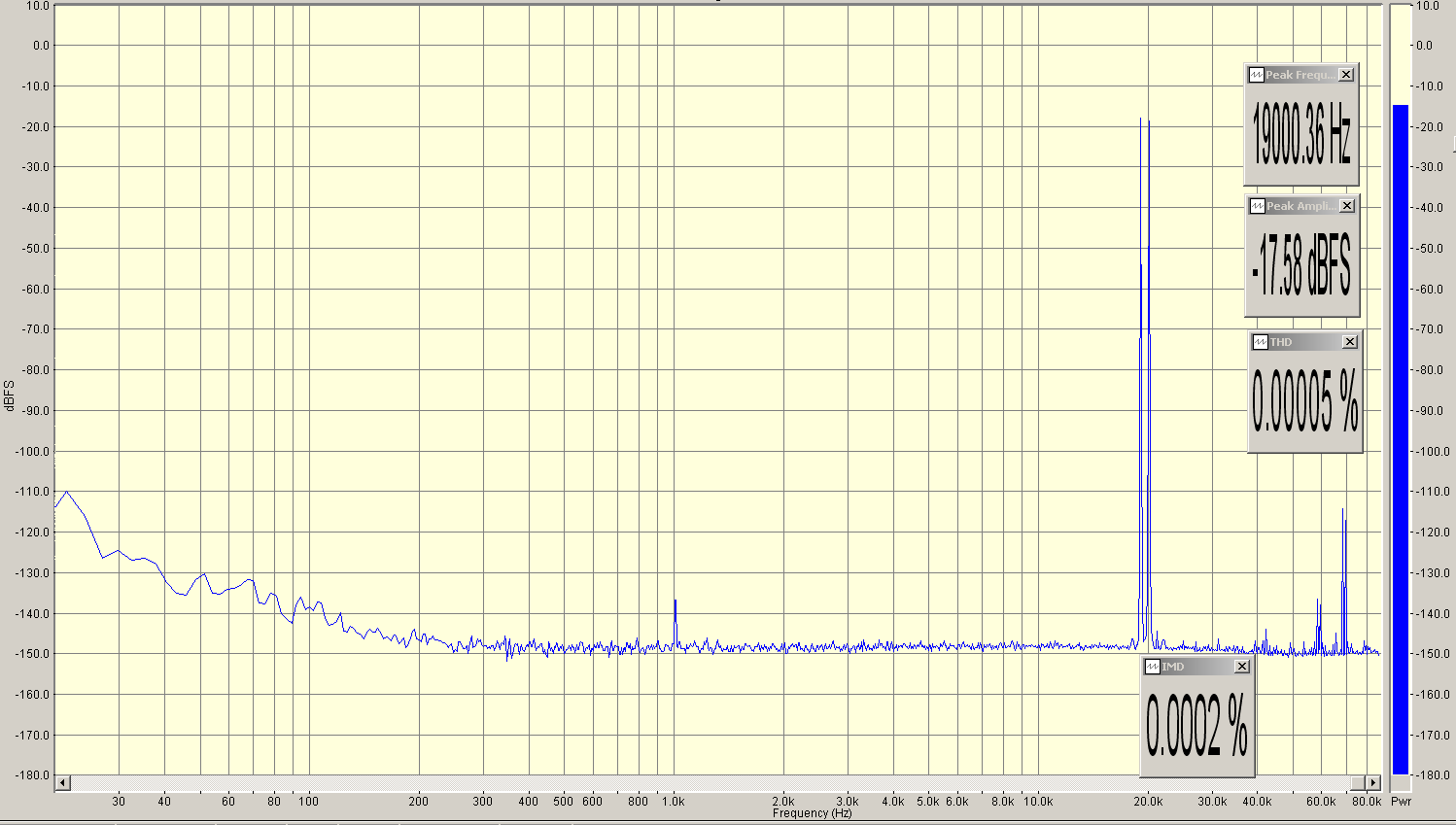Click the '5.0k' frequency axis label
This screenshot has height=825, width=1456.
pyautogui.click(x=928, y=802)
